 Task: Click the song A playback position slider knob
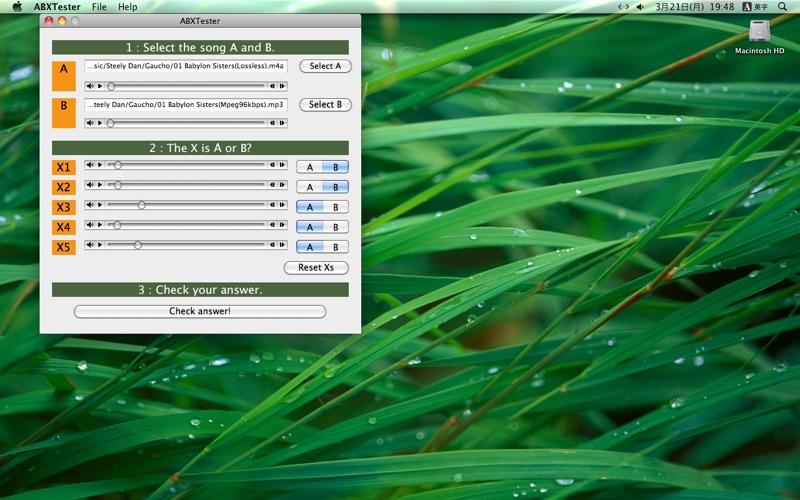(x=111, y=86)
